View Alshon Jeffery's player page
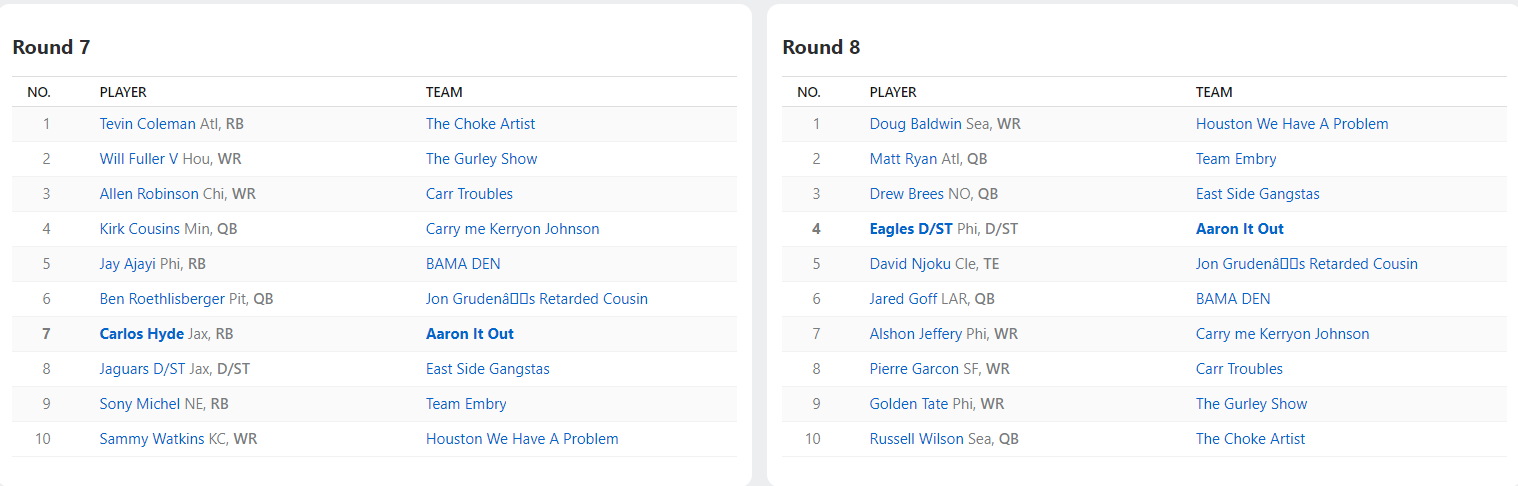This screenshot has width=1518, height=486. pos(915,334)
